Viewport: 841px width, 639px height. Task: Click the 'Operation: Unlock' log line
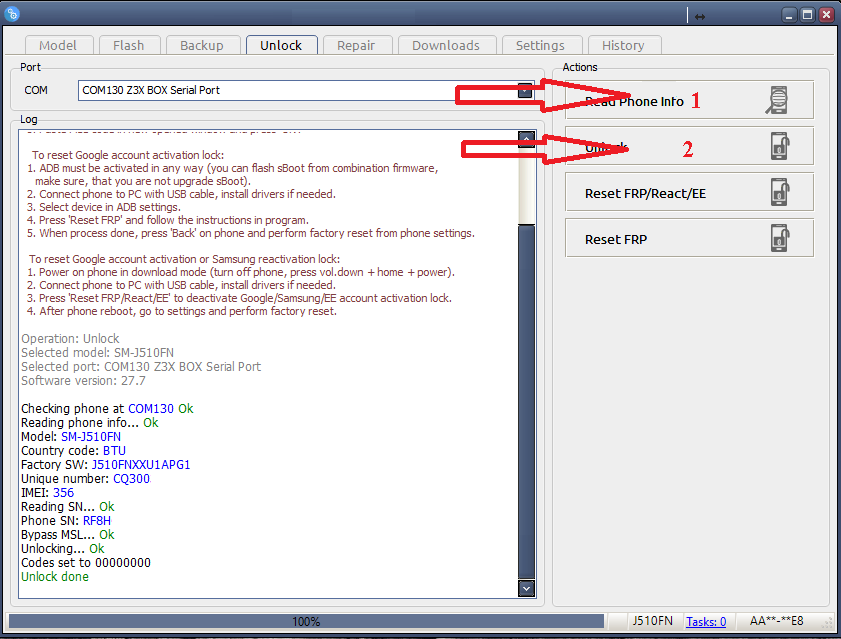point(70,339)
